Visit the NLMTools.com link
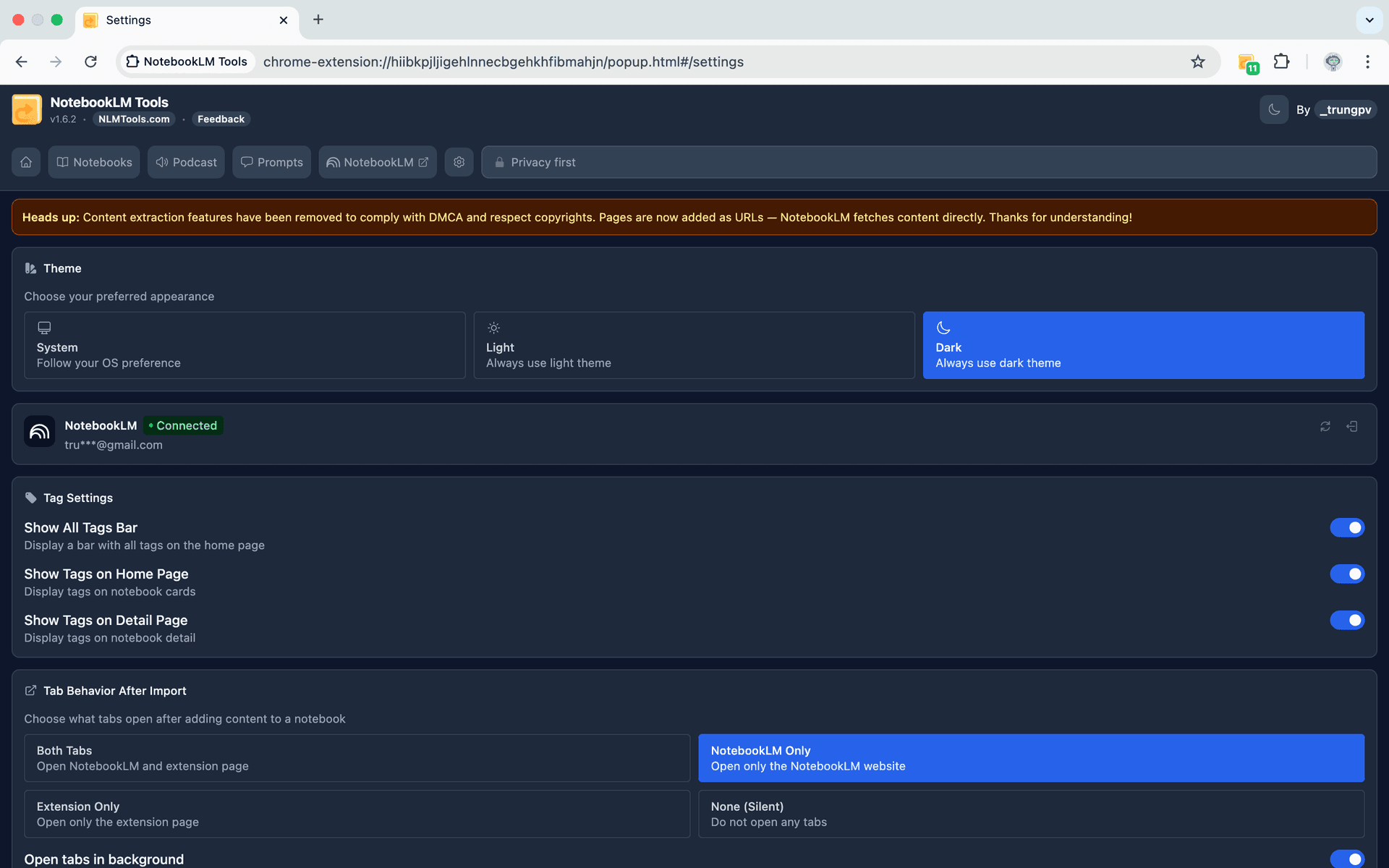The height and width of the screenshot is (868, 1389). pos(133,119)
